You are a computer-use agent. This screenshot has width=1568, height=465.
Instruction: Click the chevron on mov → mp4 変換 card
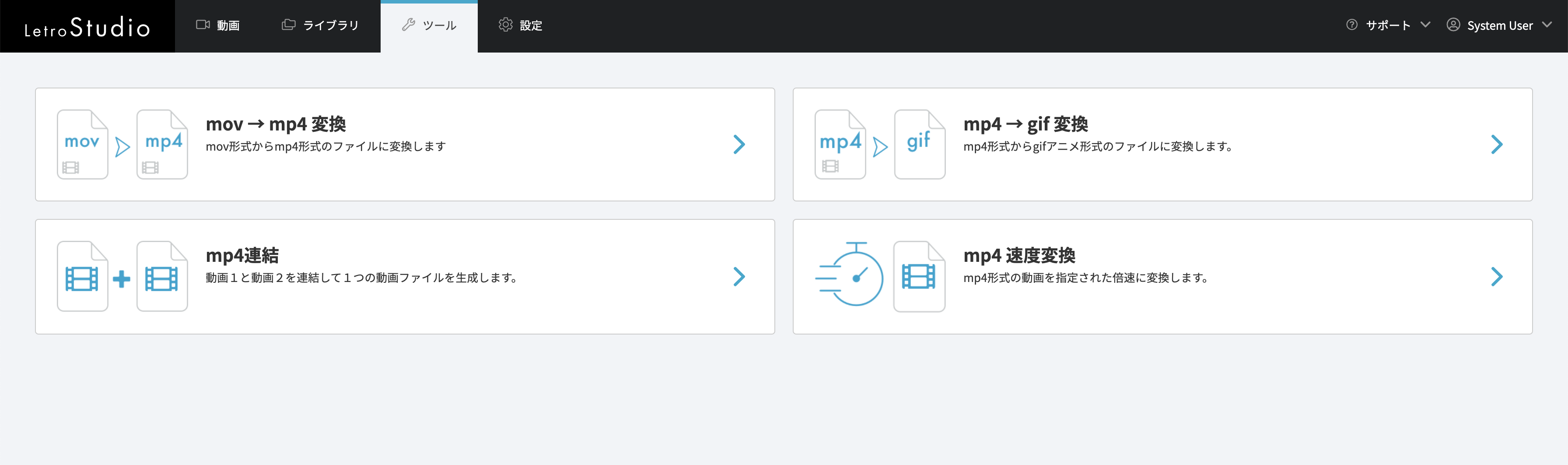click(739, 144)
